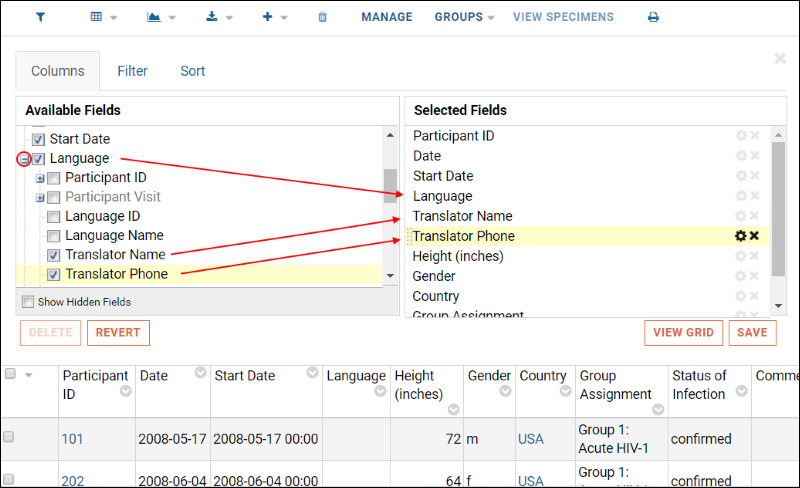Open gear settings for Translator Name field

(x=741, y=216)
